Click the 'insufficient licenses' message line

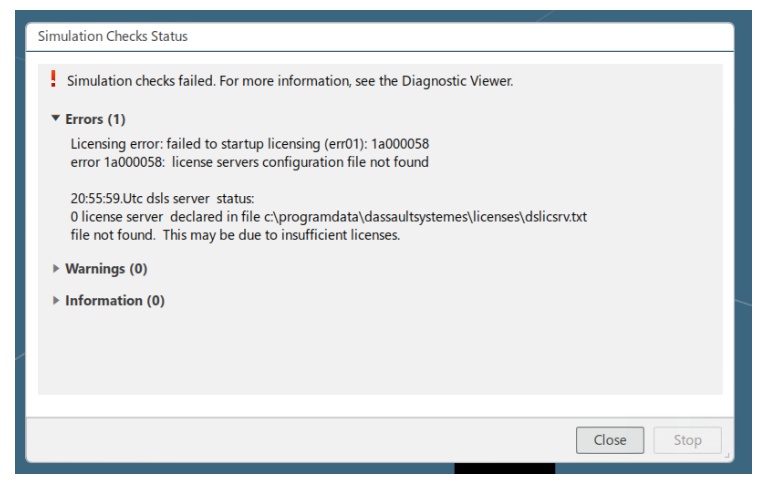[x=235, y=235]
